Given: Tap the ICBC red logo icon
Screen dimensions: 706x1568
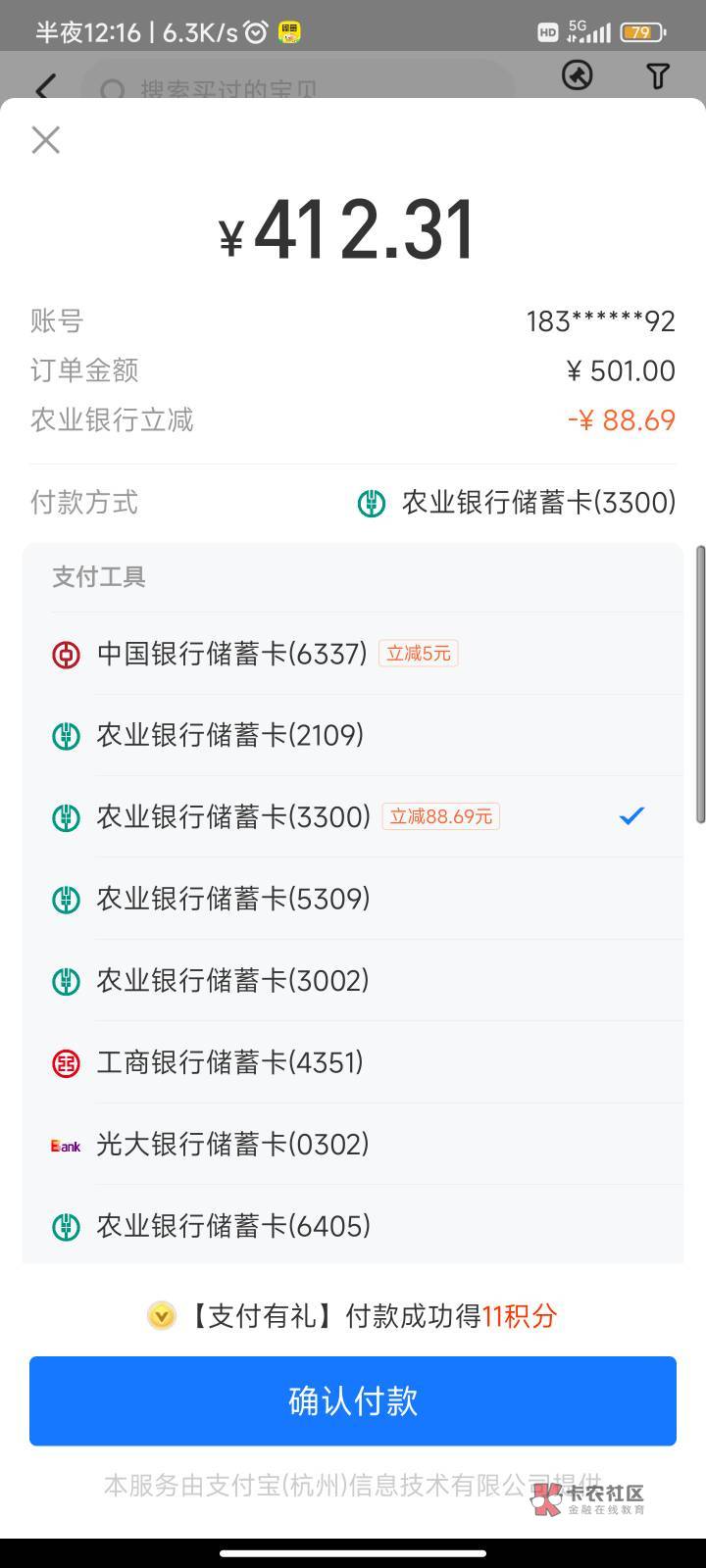Looking at the screenshot, I should [66, 1062].
